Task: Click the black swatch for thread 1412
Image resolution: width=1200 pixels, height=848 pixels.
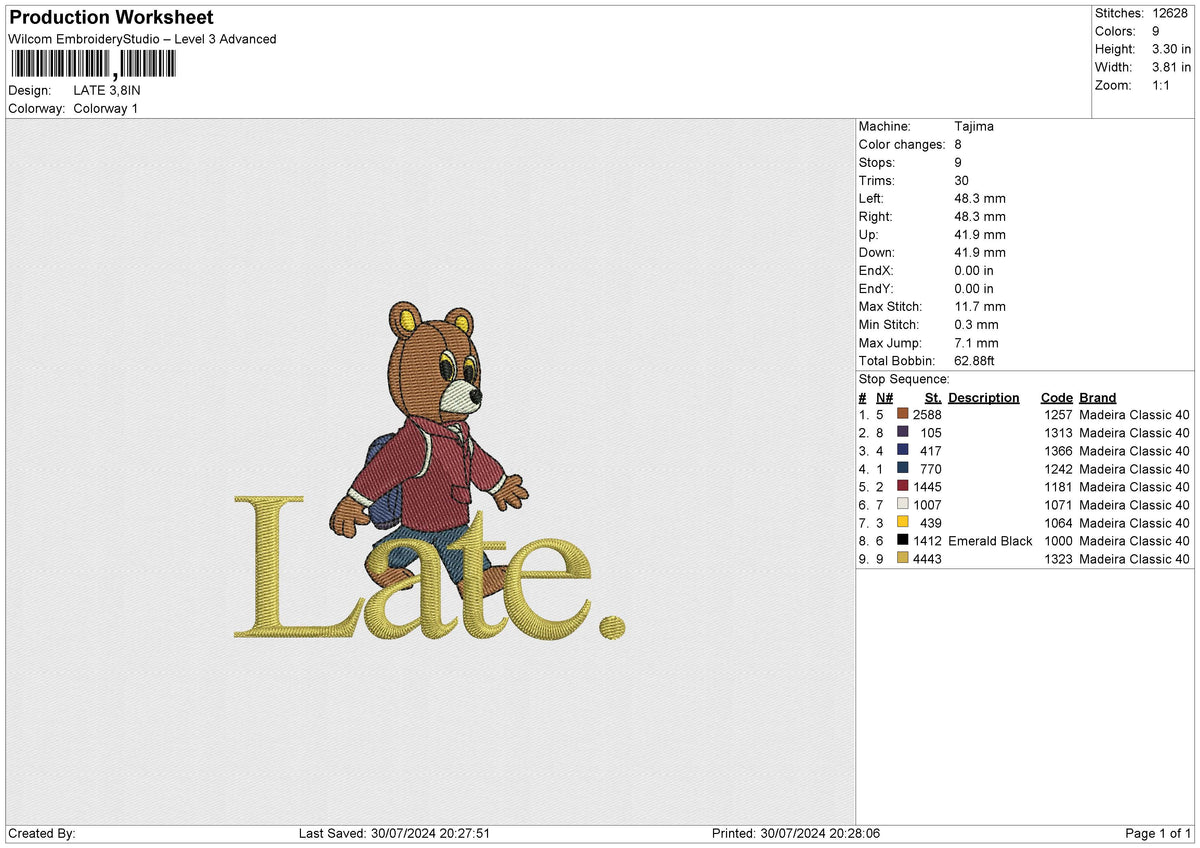Action: [903, 541]
